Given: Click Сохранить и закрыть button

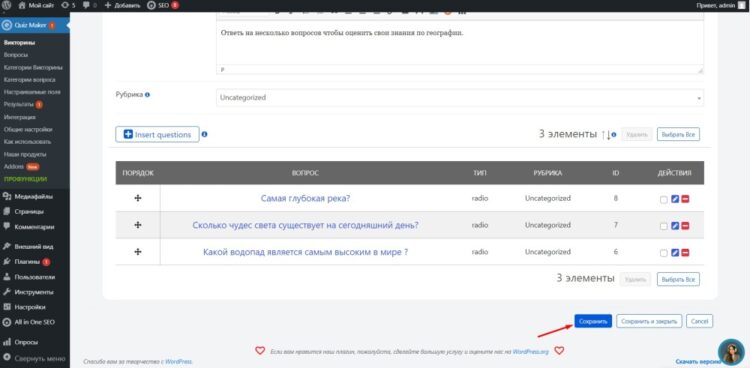Looking at the screenshot, I should point(649,322).
